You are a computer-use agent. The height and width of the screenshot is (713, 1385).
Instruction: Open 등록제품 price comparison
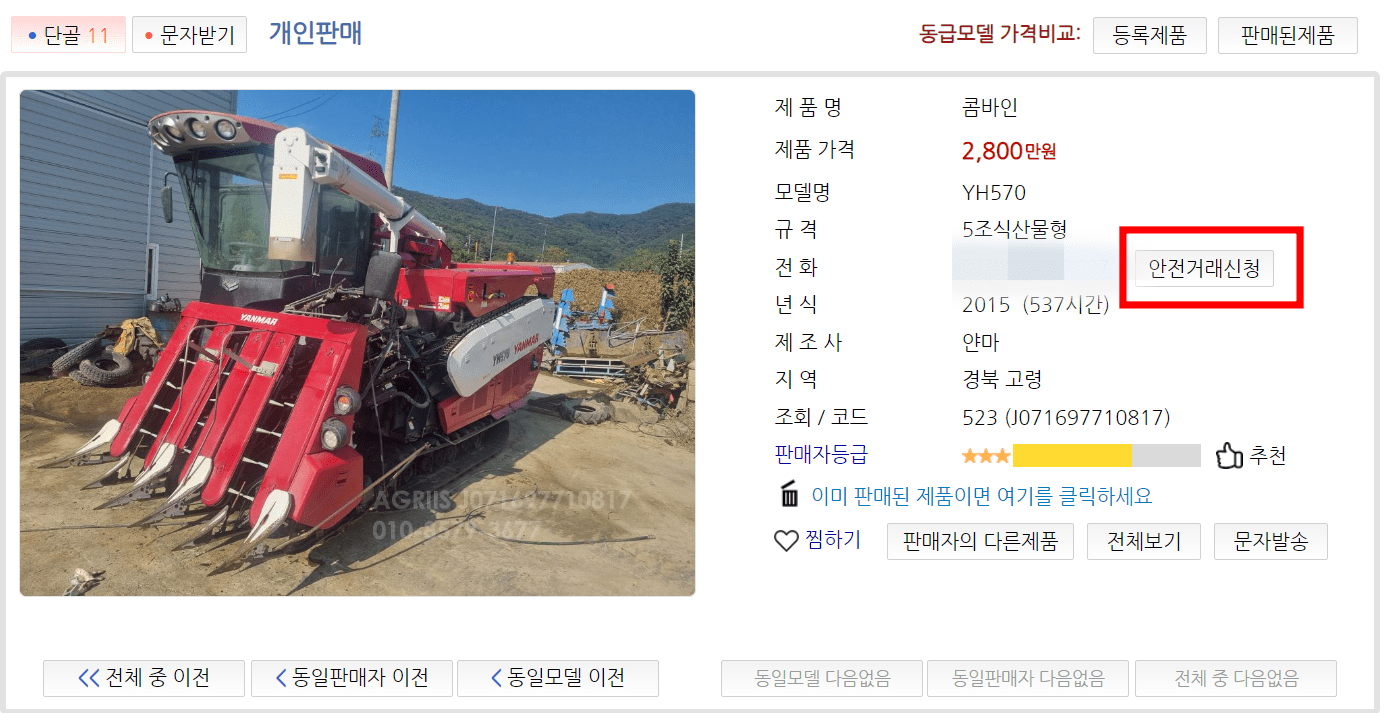click(x=1150, y=35)
